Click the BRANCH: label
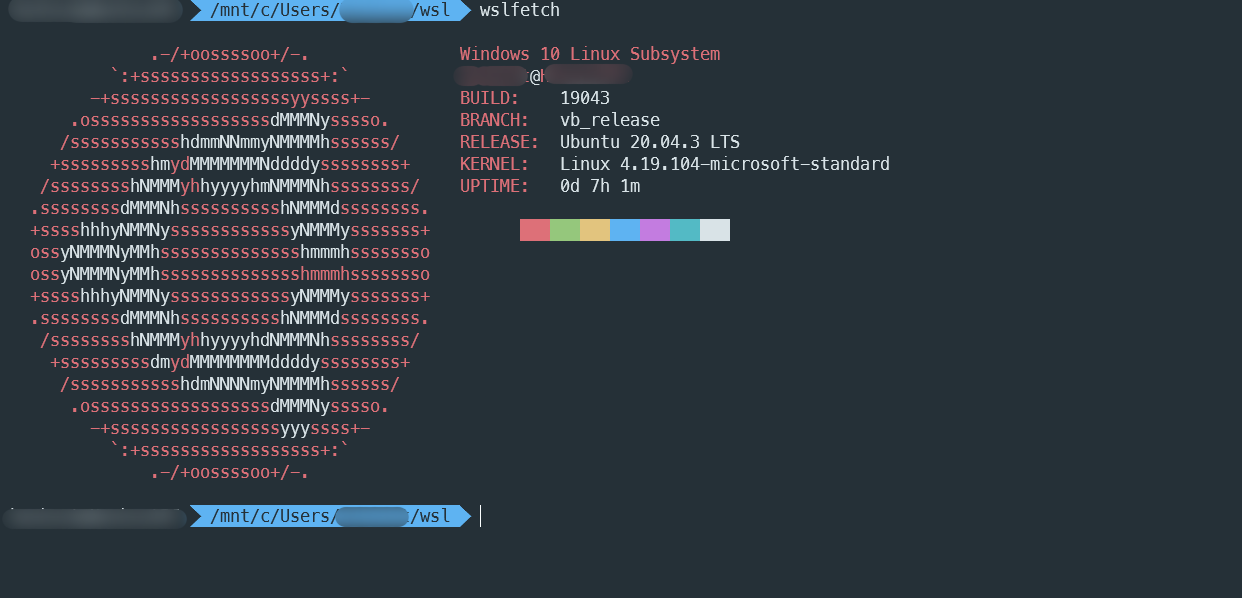This screenshot has height=598, width=1242. (x=495, y=120)
